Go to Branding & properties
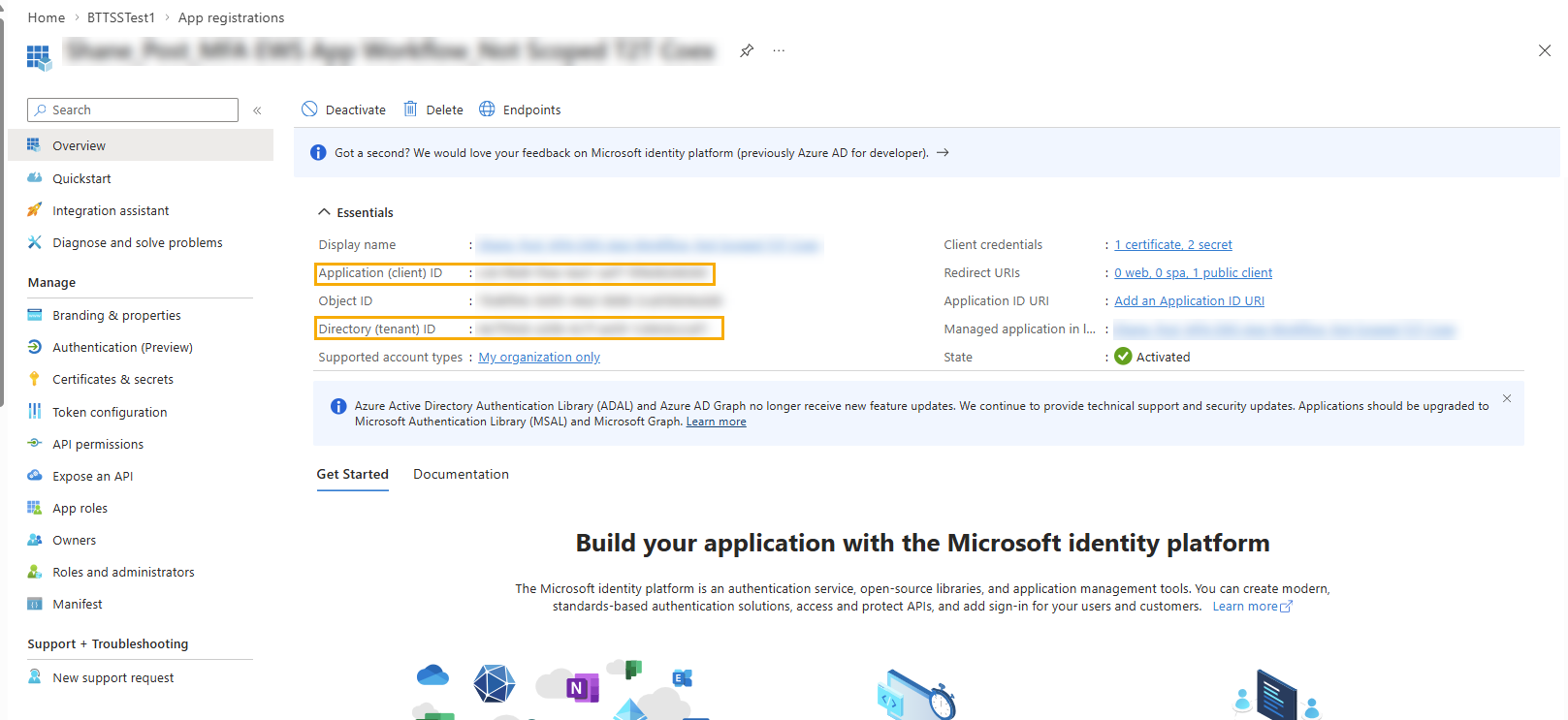 coord(116,315)
